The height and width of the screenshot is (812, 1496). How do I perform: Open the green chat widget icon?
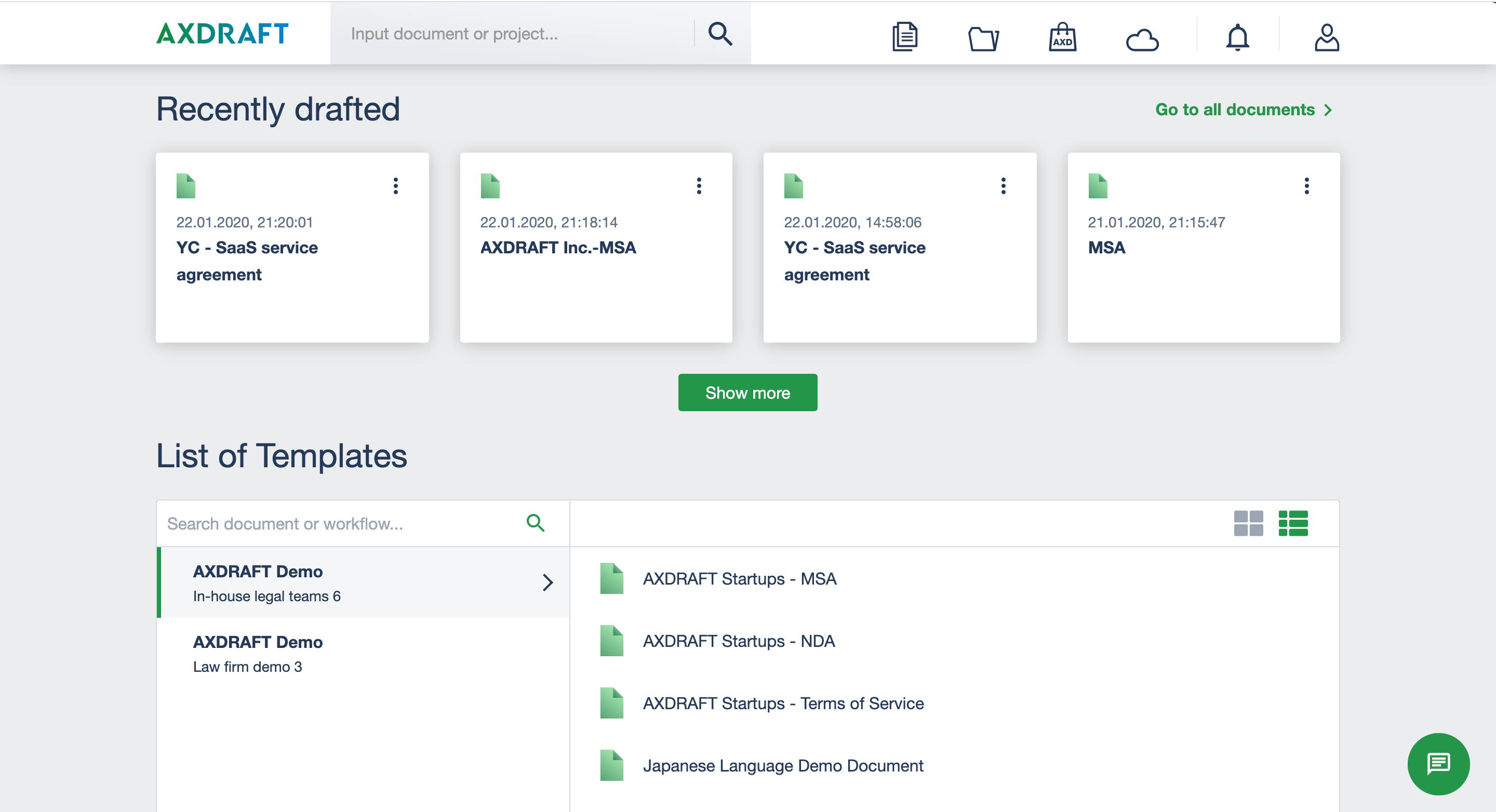coord(1438,763)
